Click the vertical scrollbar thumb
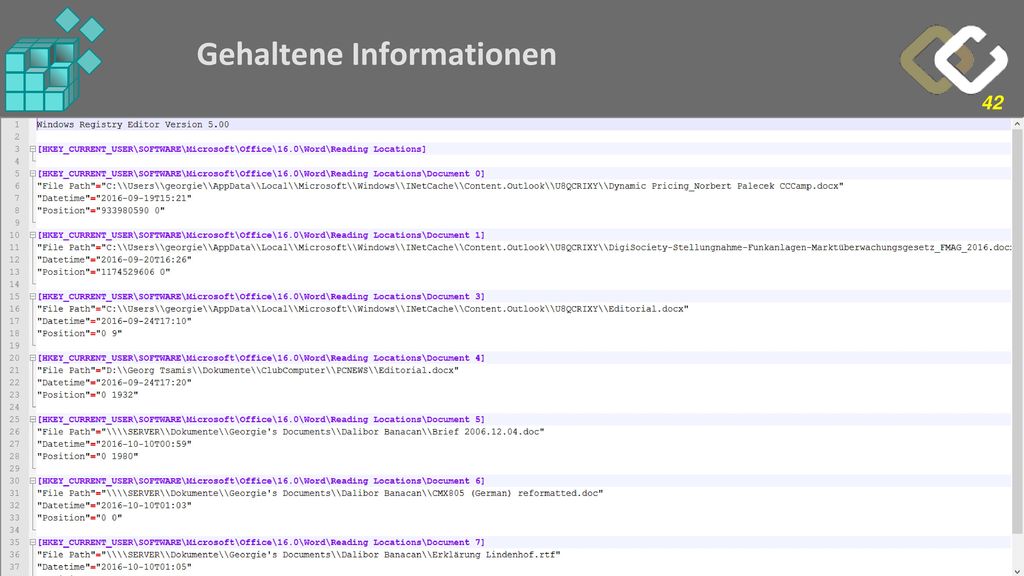Image resolution: width=1024 pixels, height=576 pixels. pyautogui.click(x=1017, y=330)
